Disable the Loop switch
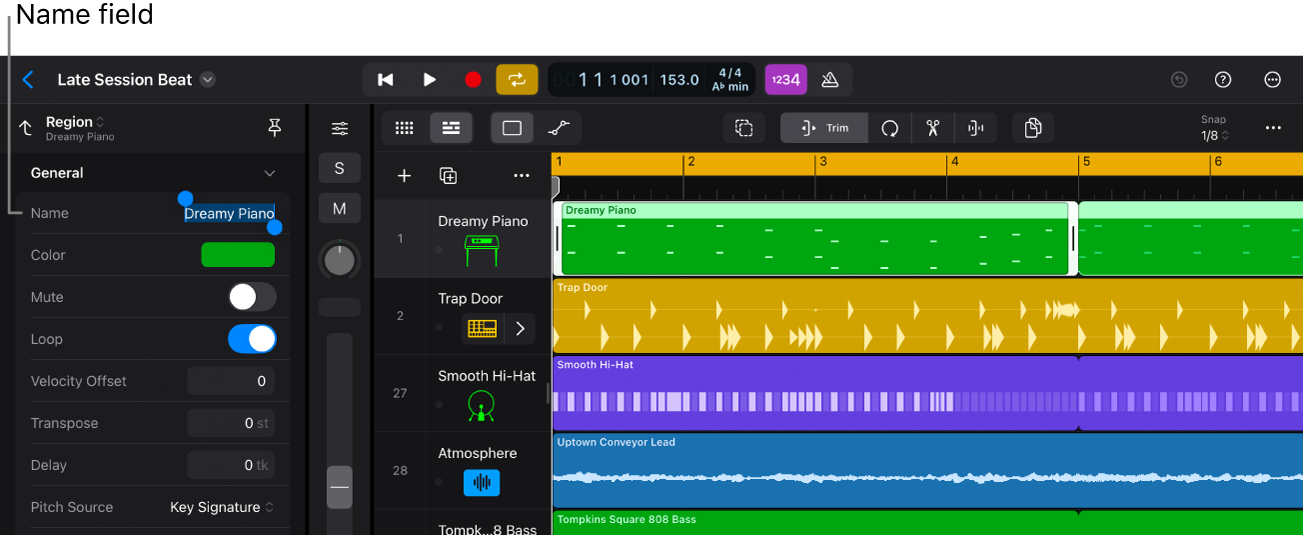Image resolution: width=1304 pixels, height=536 pixels. pyautogui.click(x=252, y=339)
